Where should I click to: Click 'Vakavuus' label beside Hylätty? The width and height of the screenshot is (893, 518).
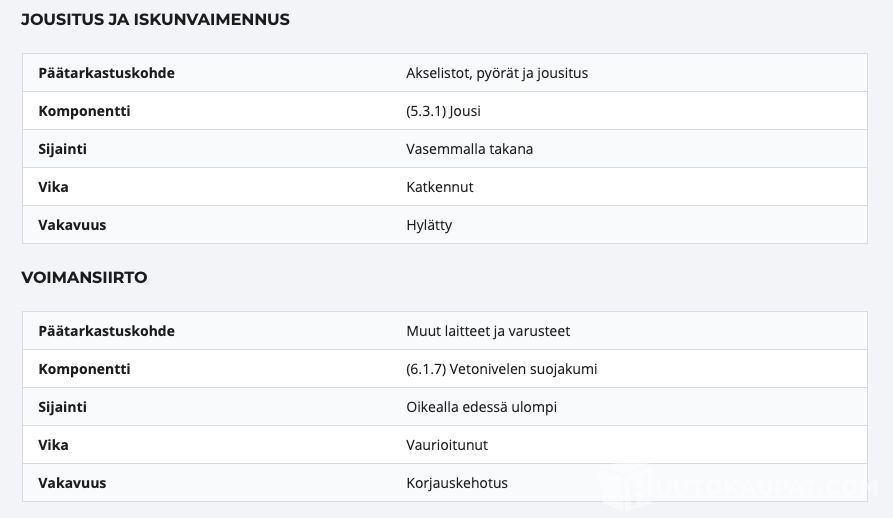coord(72,225)
